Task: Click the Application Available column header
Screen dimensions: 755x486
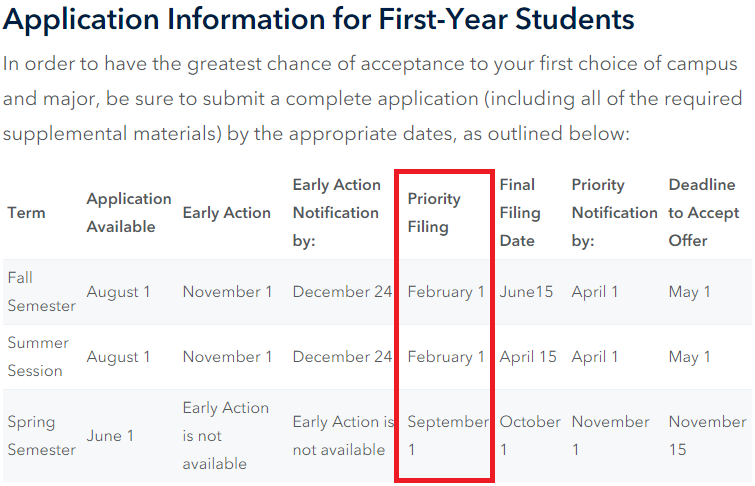Action: tap(129, 213)
